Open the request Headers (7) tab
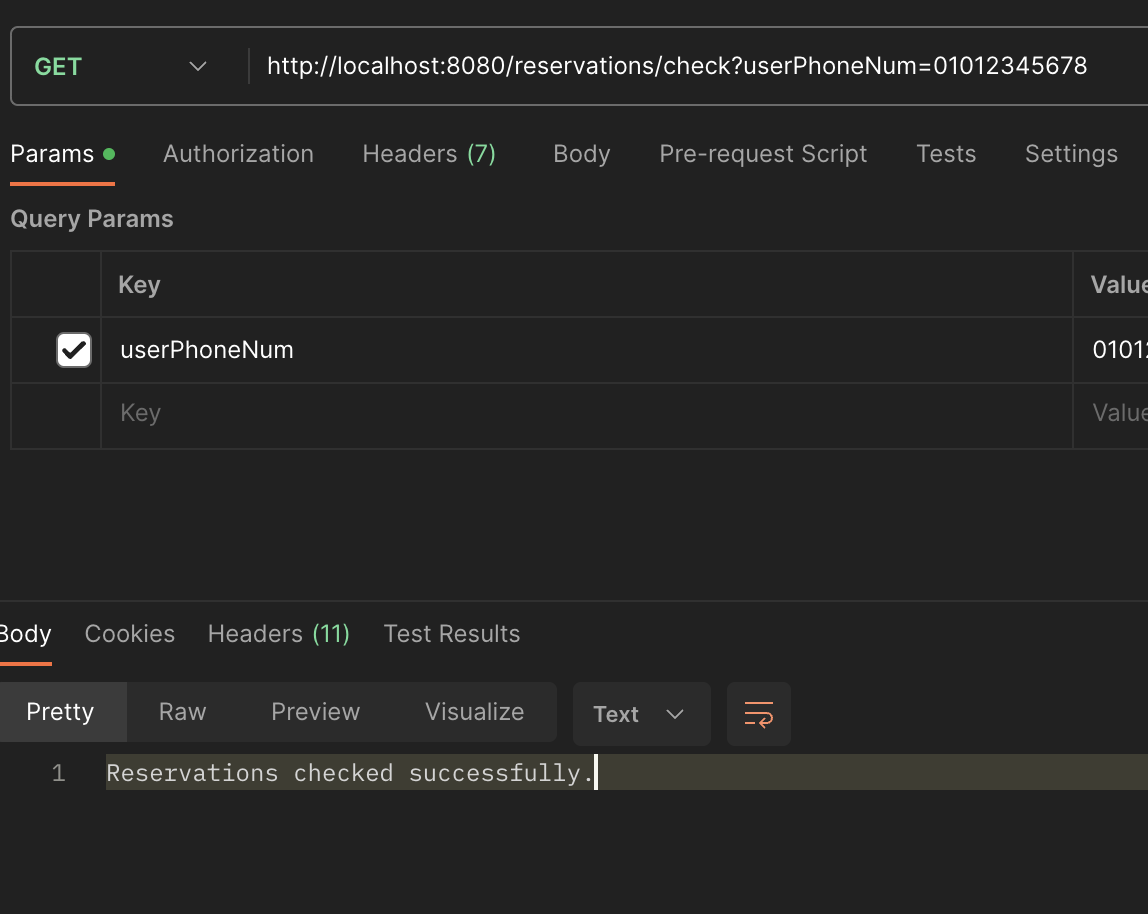The height and width of the screenshot is (914, 1148). (429, 153)
